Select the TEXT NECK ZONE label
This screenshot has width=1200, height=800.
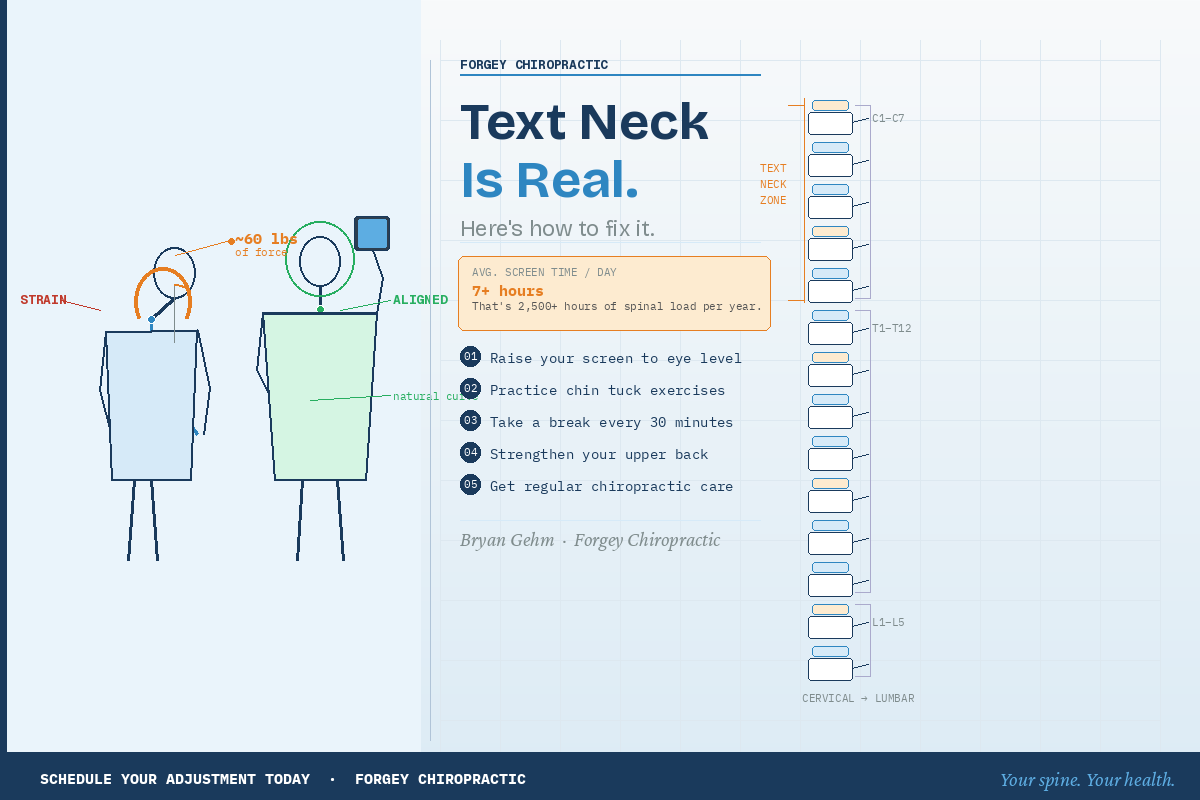pyautogui.click(x=772, y=184)
